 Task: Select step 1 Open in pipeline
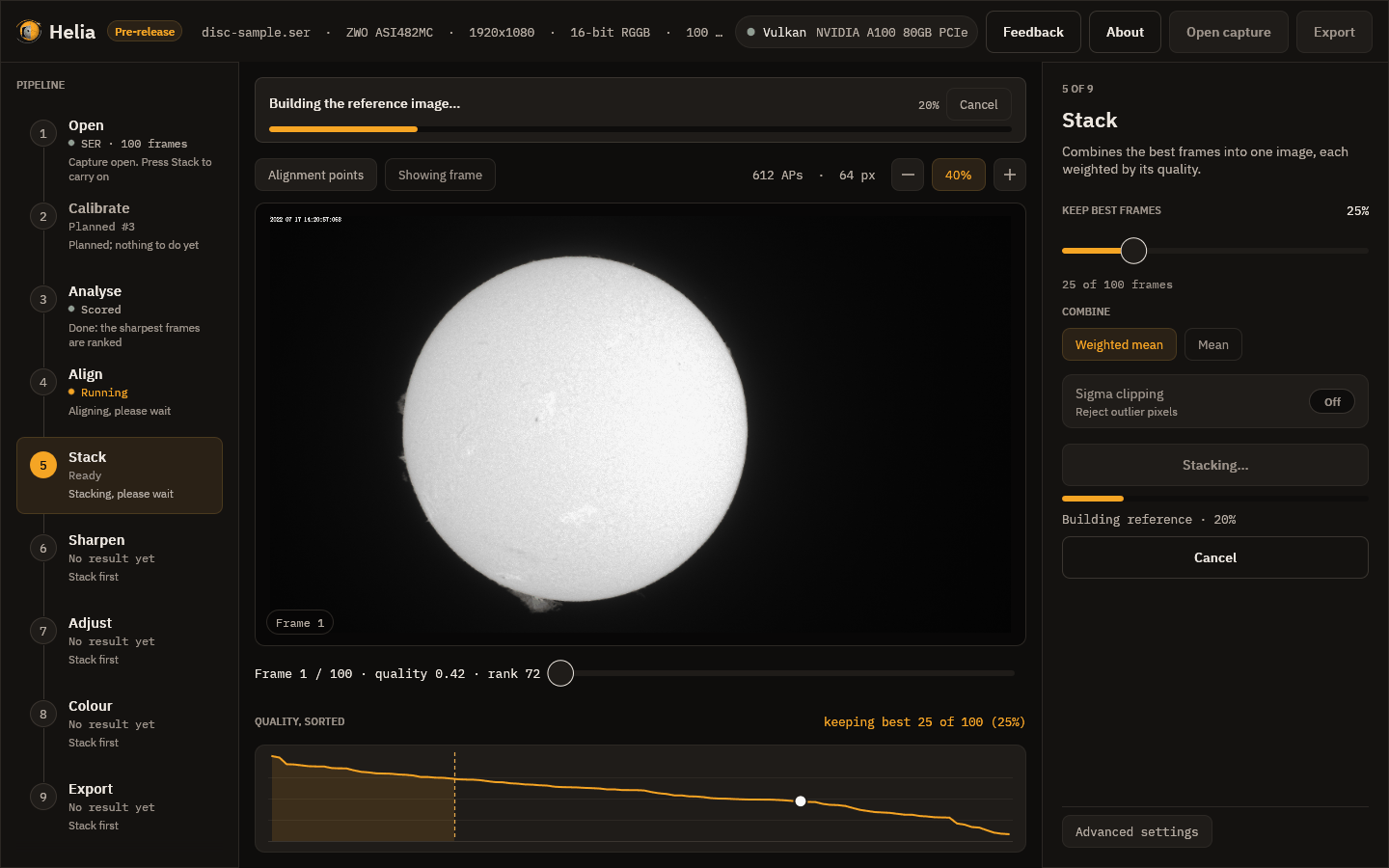120,149
